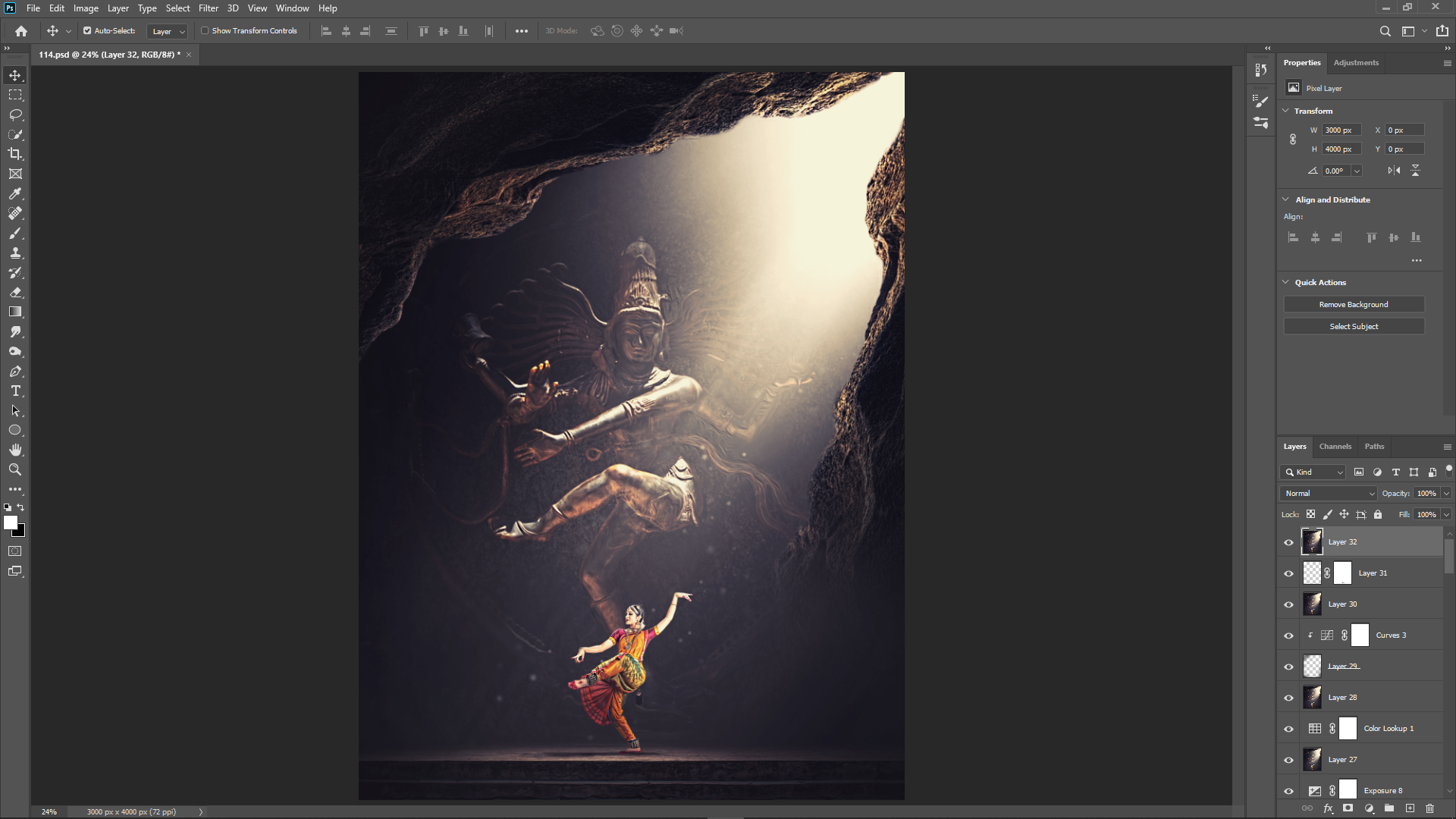Click the Flip horizontal button in Transform
The width and height of the screenshot is (1456, 819).
(x=1394, y=171)
